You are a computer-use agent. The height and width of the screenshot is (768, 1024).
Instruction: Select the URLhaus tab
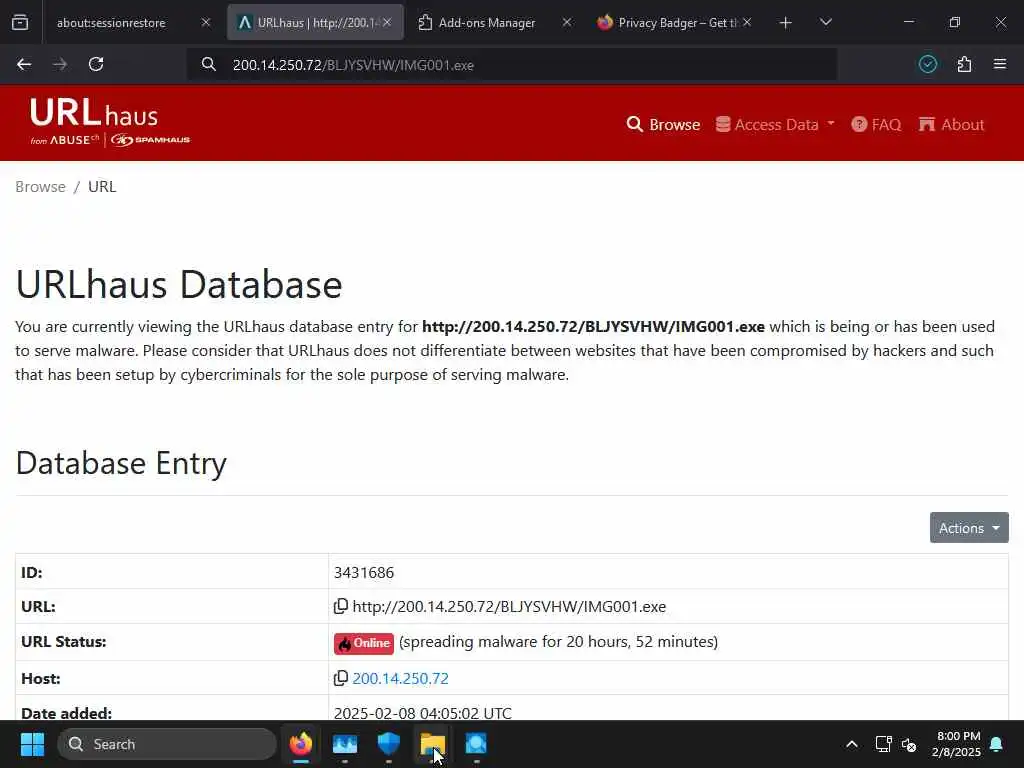pos(315,23)
